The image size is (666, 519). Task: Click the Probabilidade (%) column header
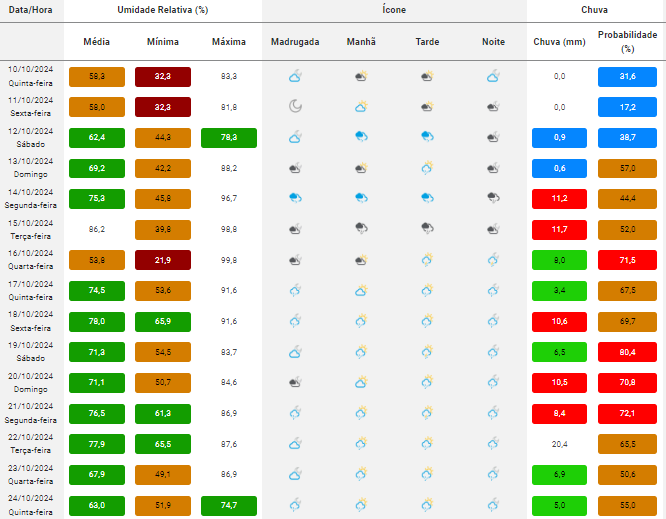click(x=627, y=41)
